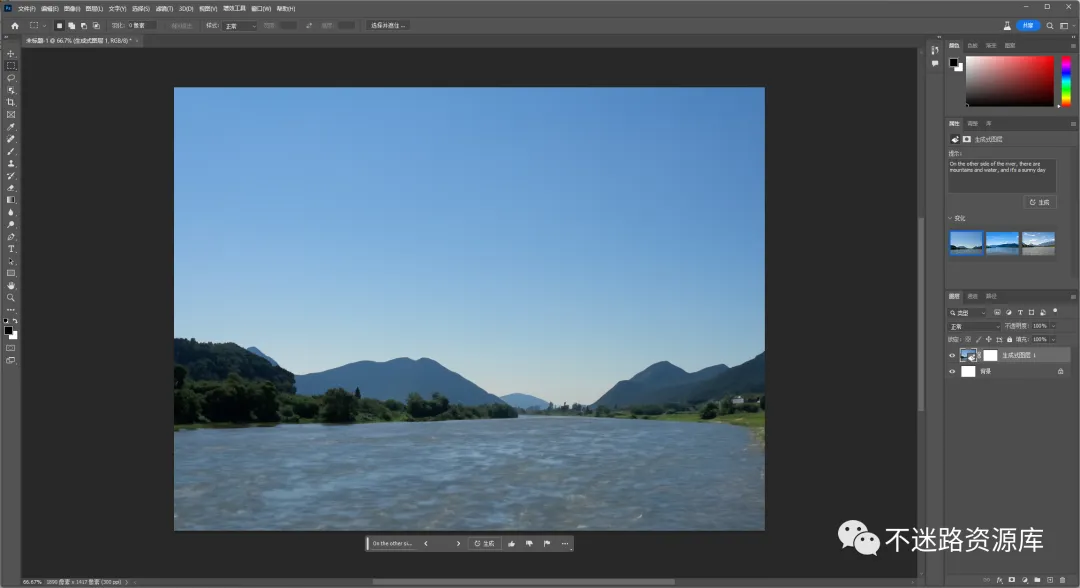Select the Frame tool
1080x588 pixels.
[10, 115]
